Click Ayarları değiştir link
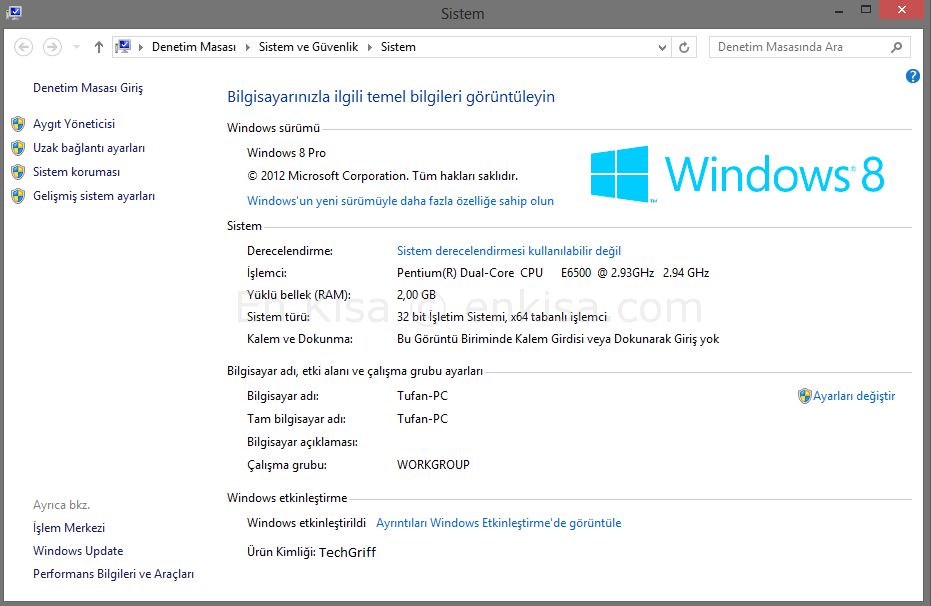This screenshot has height=606, width=931. (x=854, y=396)
